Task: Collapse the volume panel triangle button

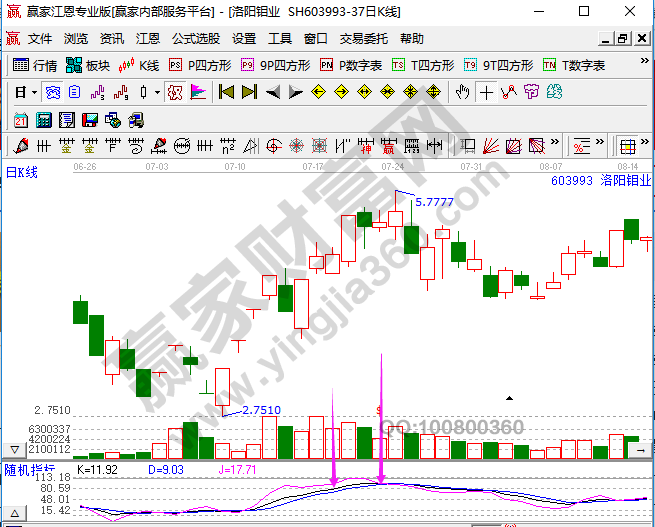Action: [x=13, y=450]
